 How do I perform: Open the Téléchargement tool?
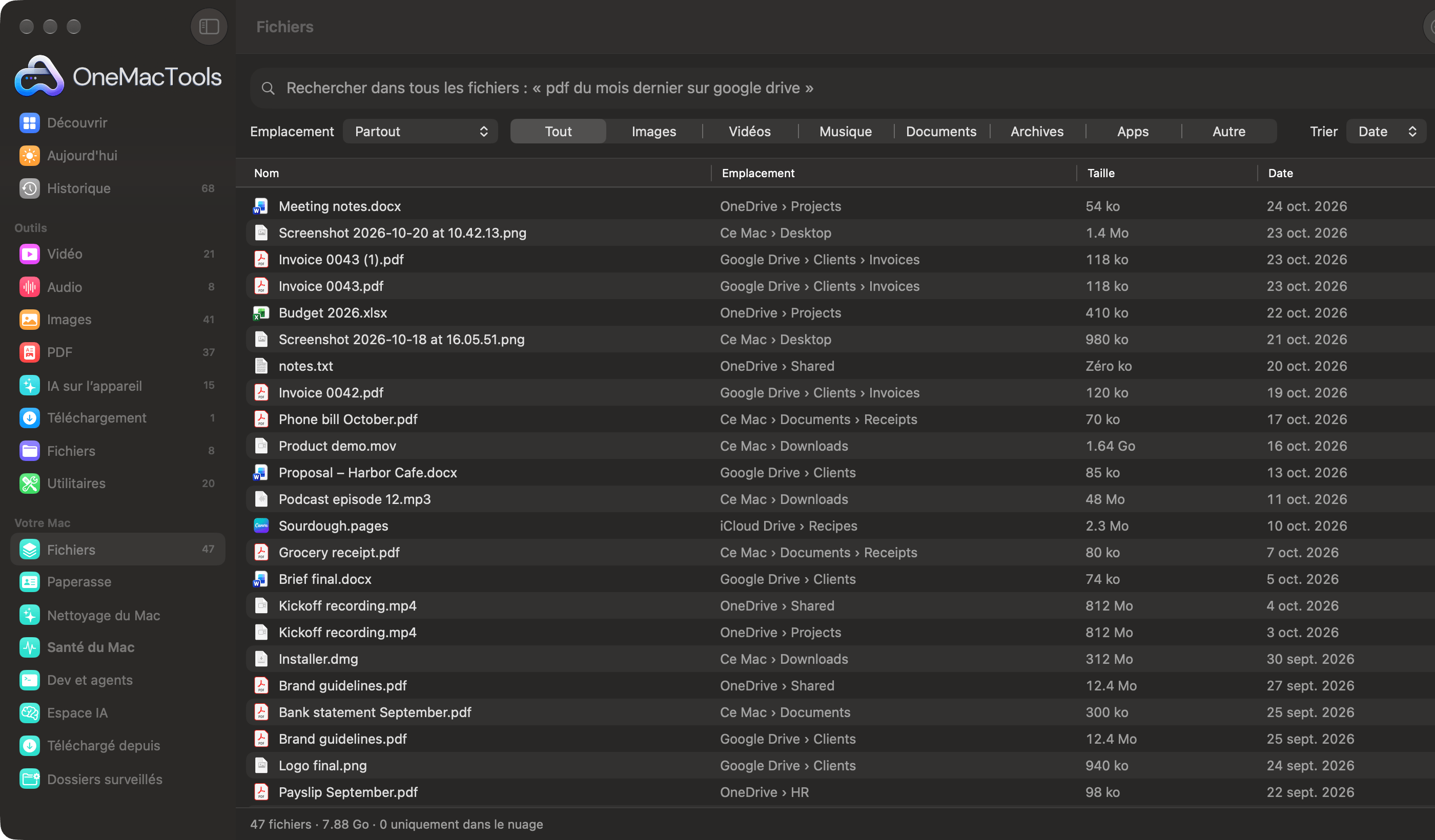(117, 418)
